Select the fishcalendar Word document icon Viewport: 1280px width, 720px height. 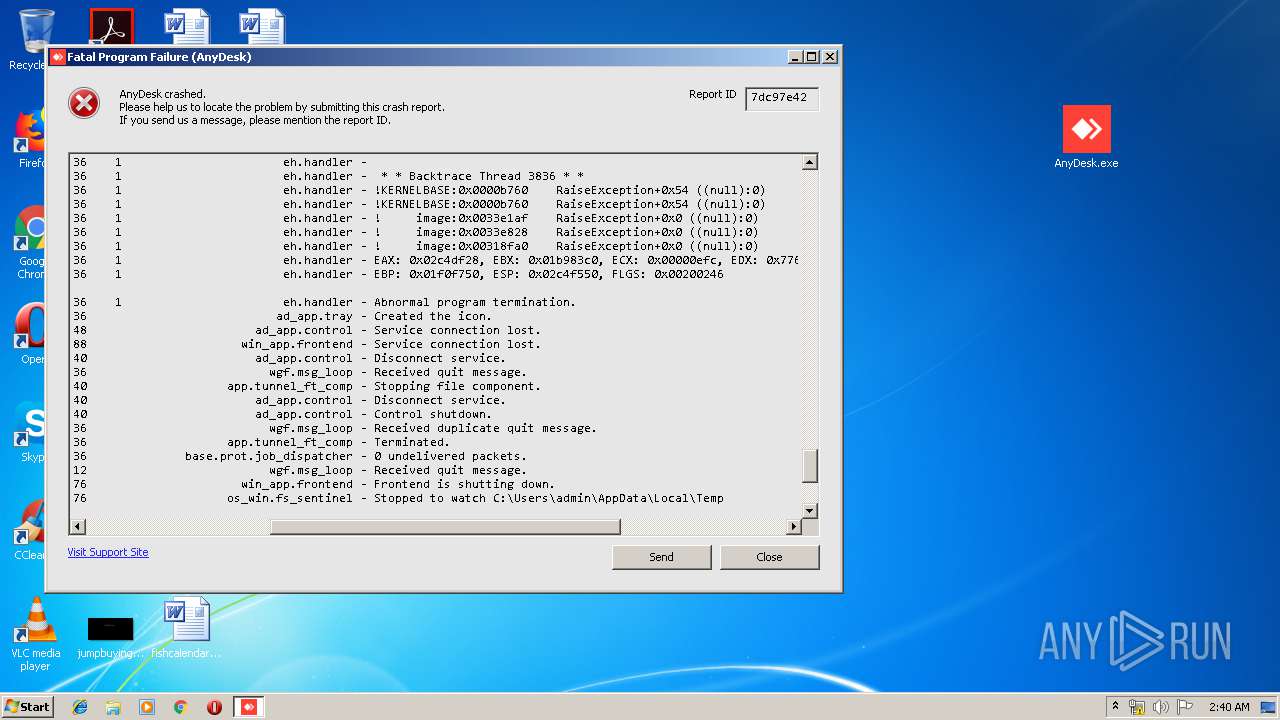click(186, 628)
